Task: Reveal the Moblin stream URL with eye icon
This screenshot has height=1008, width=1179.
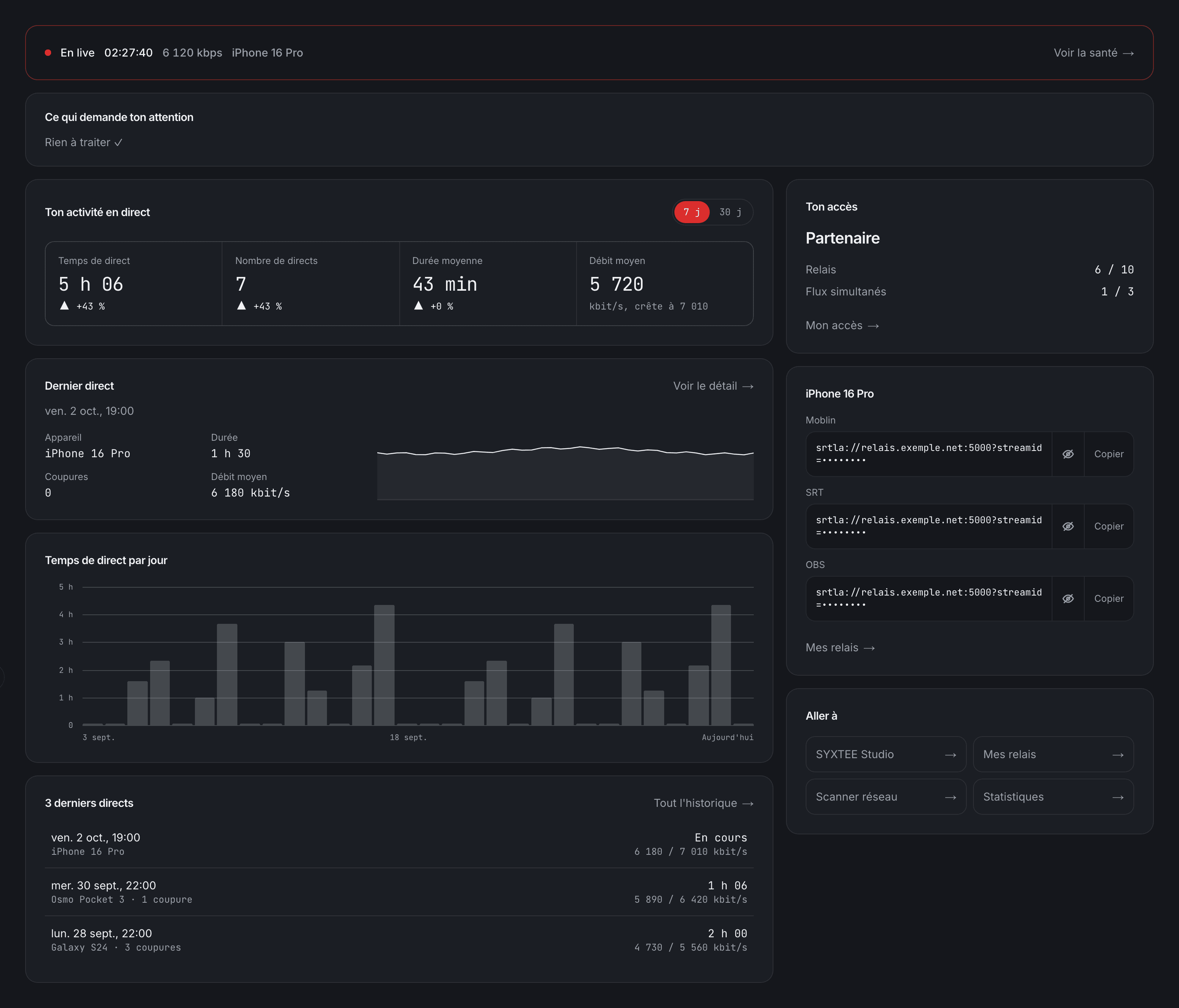Action: (x=1068, y=454)
